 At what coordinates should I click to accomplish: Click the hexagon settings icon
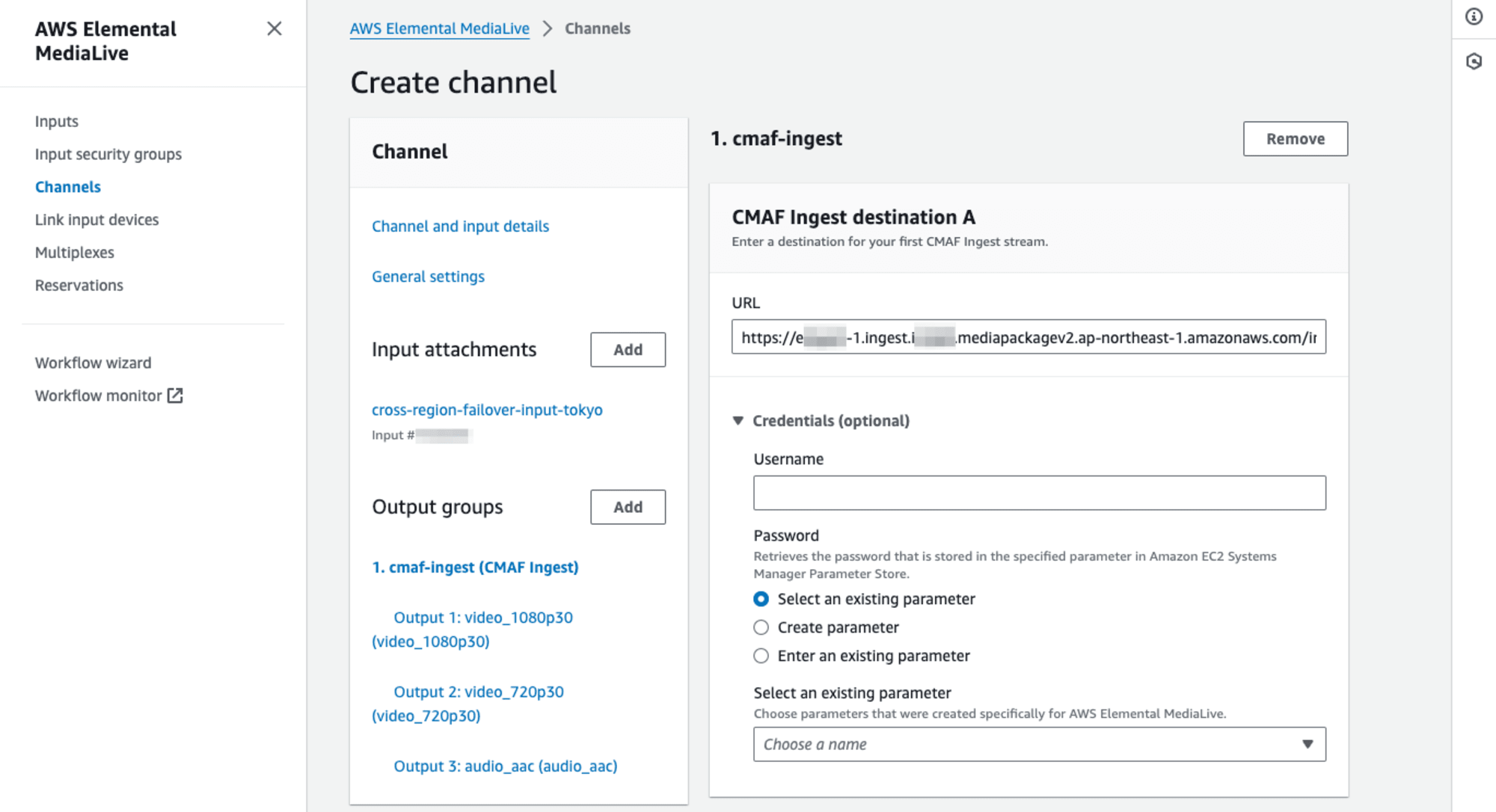(x=1474, y=61)
